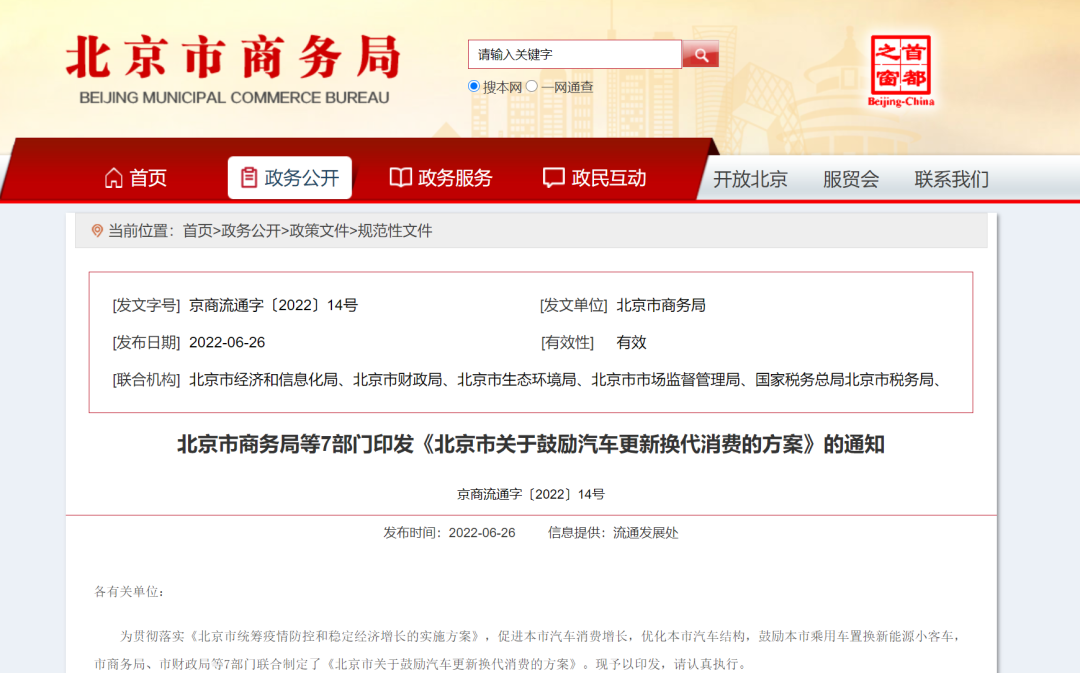Screen dimensions: 1080x673
Task: Open the 政务公开 navigation tab
Action: (290, 178)
